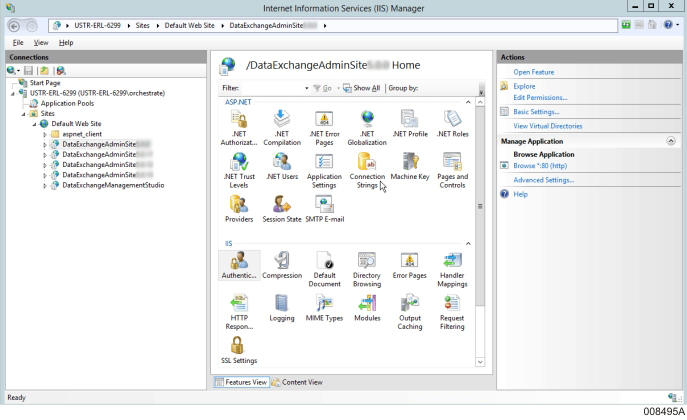Open .NET Trust Levels feature

[239, 170]
